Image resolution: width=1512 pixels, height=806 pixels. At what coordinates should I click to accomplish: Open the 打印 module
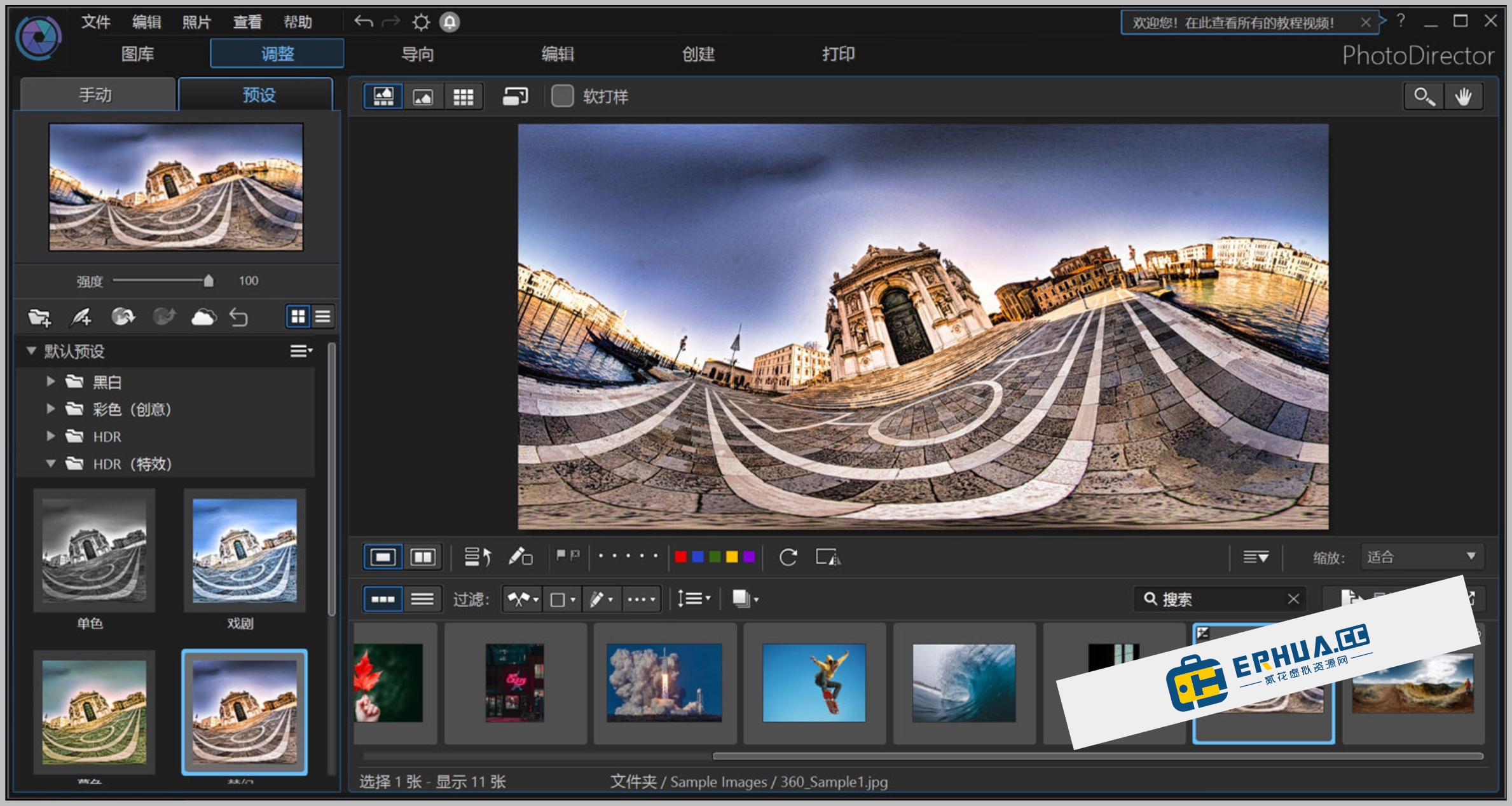tap(838, 55)
